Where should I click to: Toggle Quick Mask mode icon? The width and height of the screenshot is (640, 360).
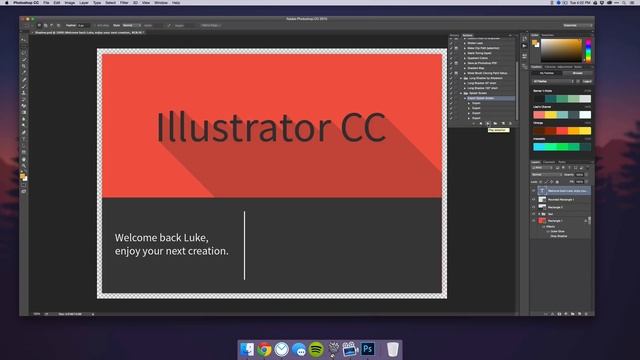pyautogui.click(x=24, y=184)
